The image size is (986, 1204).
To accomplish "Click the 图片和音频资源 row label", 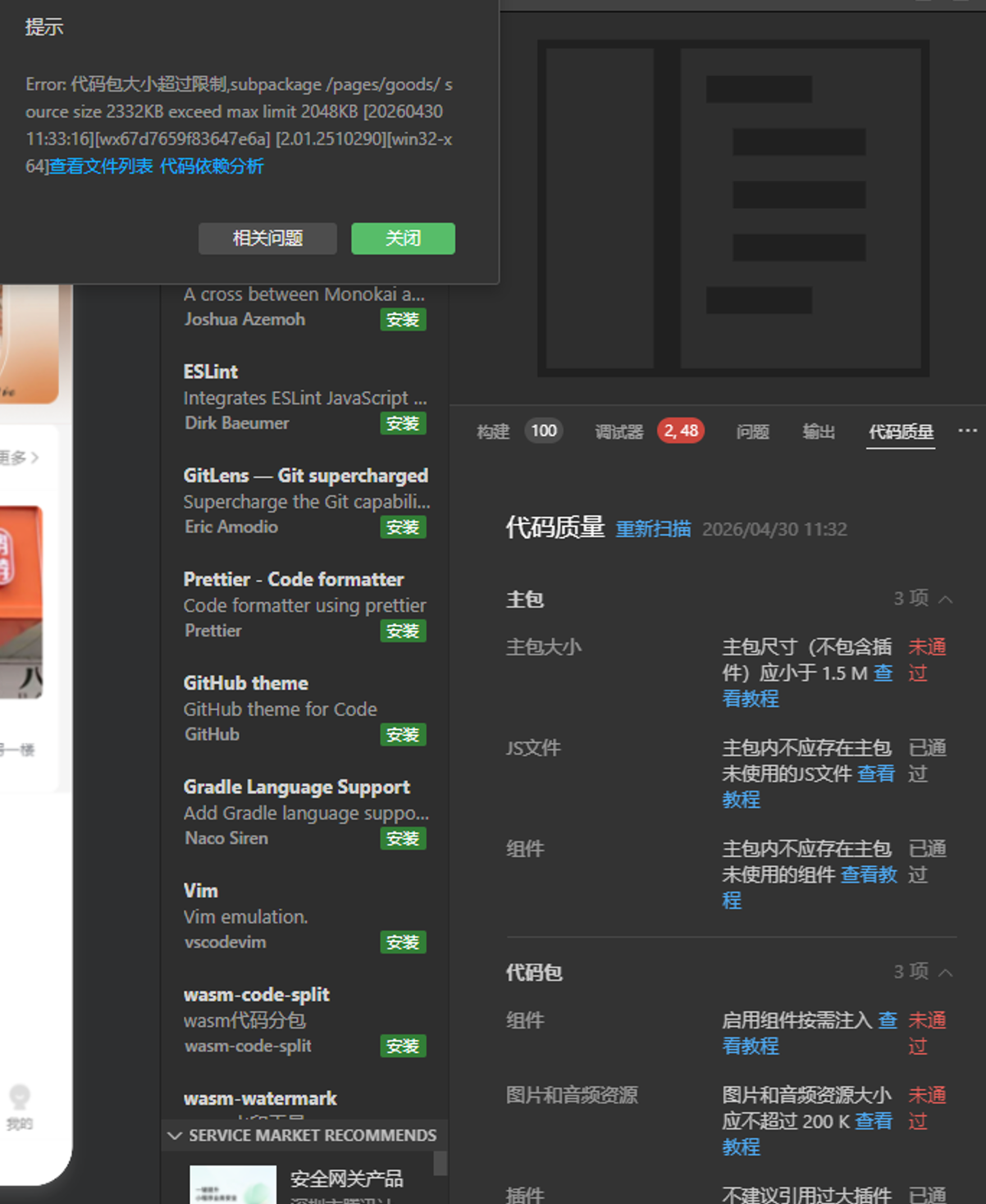I will (572, 1095).
